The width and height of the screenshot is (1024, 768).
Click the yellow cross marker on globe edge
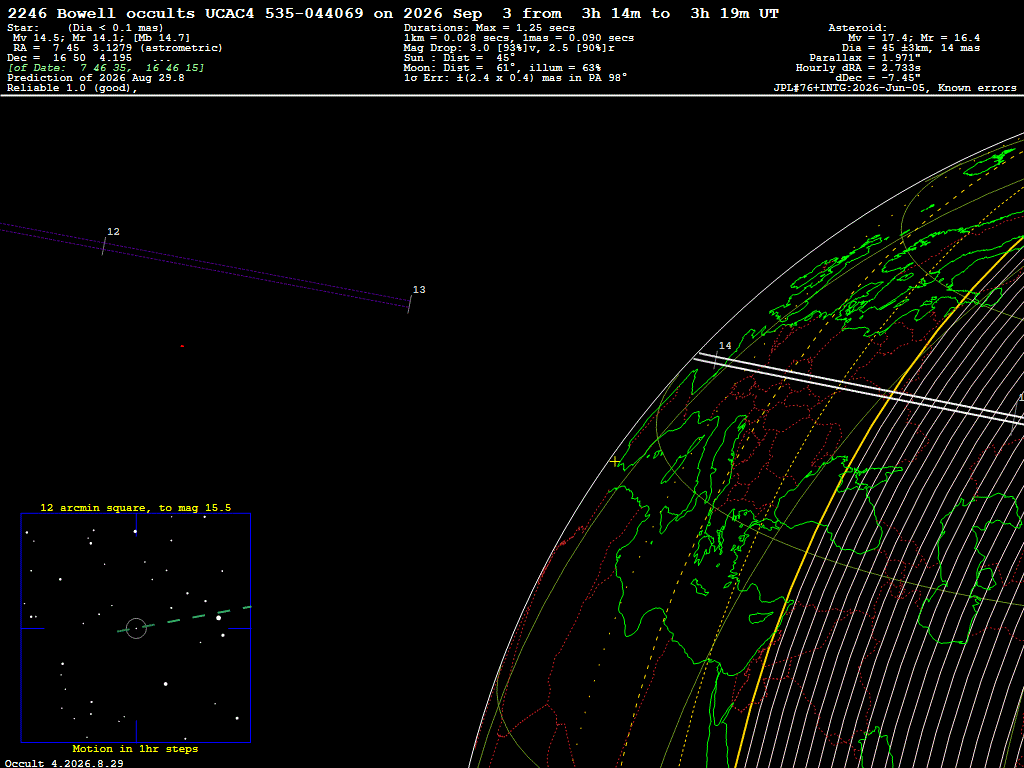pyautogui.click(x=615, y=462)
